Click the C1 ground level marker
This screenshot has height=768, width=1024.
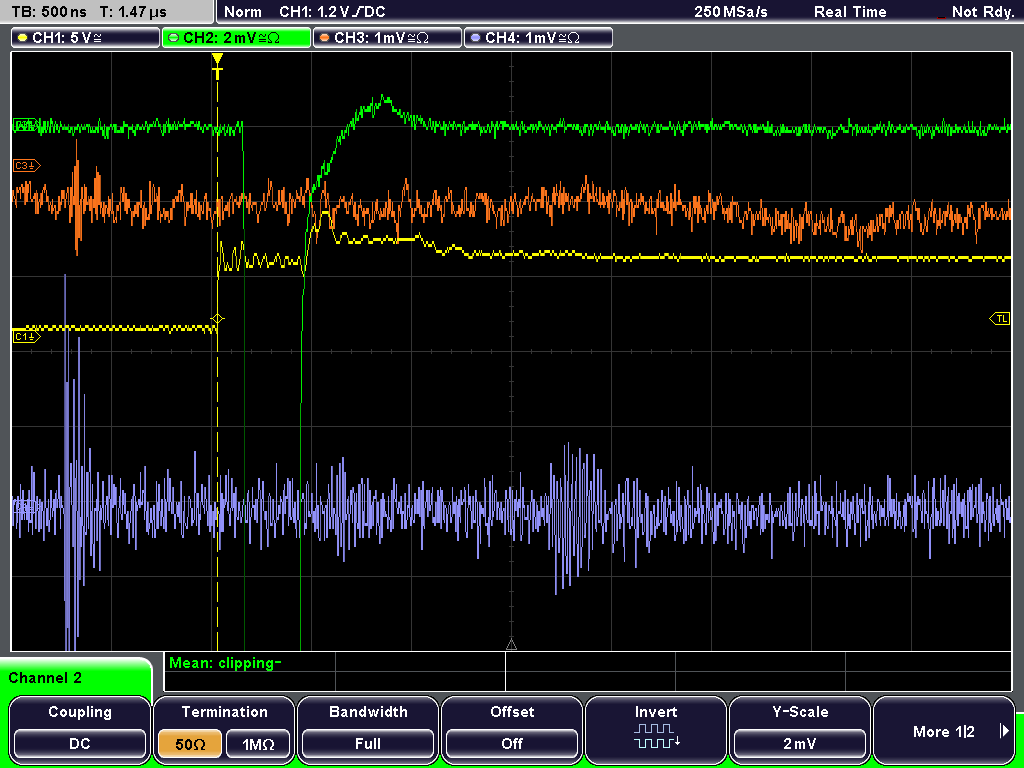(27, 337)
